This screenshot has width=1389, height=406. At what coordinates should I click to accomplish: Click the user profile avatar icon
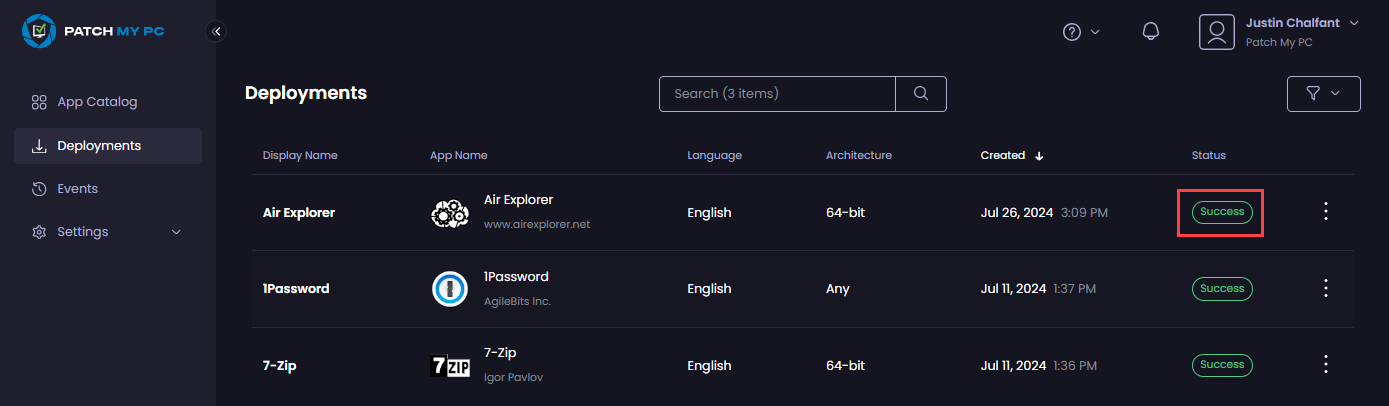[1217, 31]
